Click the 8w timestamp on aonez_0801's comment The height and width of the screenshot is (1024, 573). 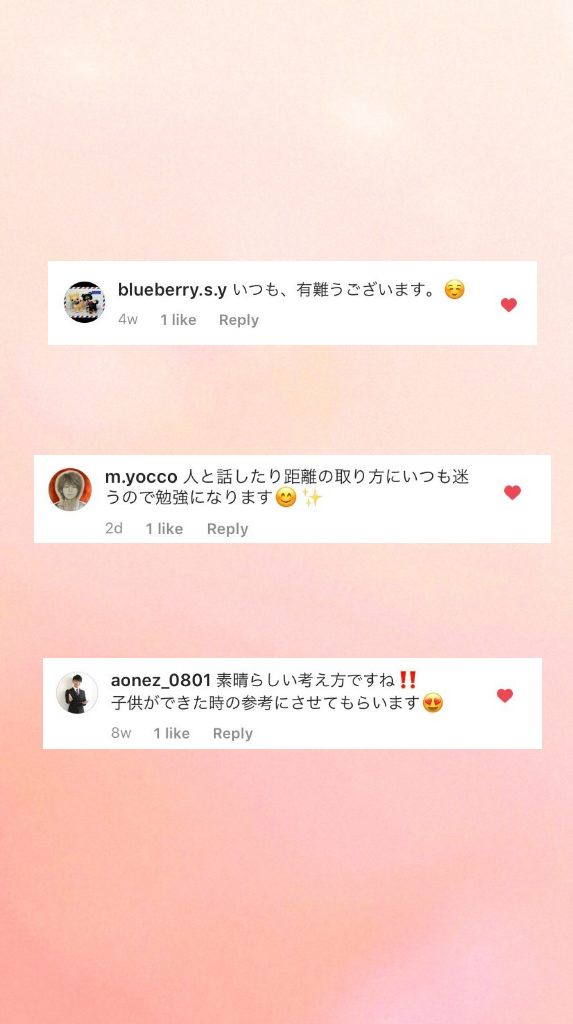click(121, 733)
